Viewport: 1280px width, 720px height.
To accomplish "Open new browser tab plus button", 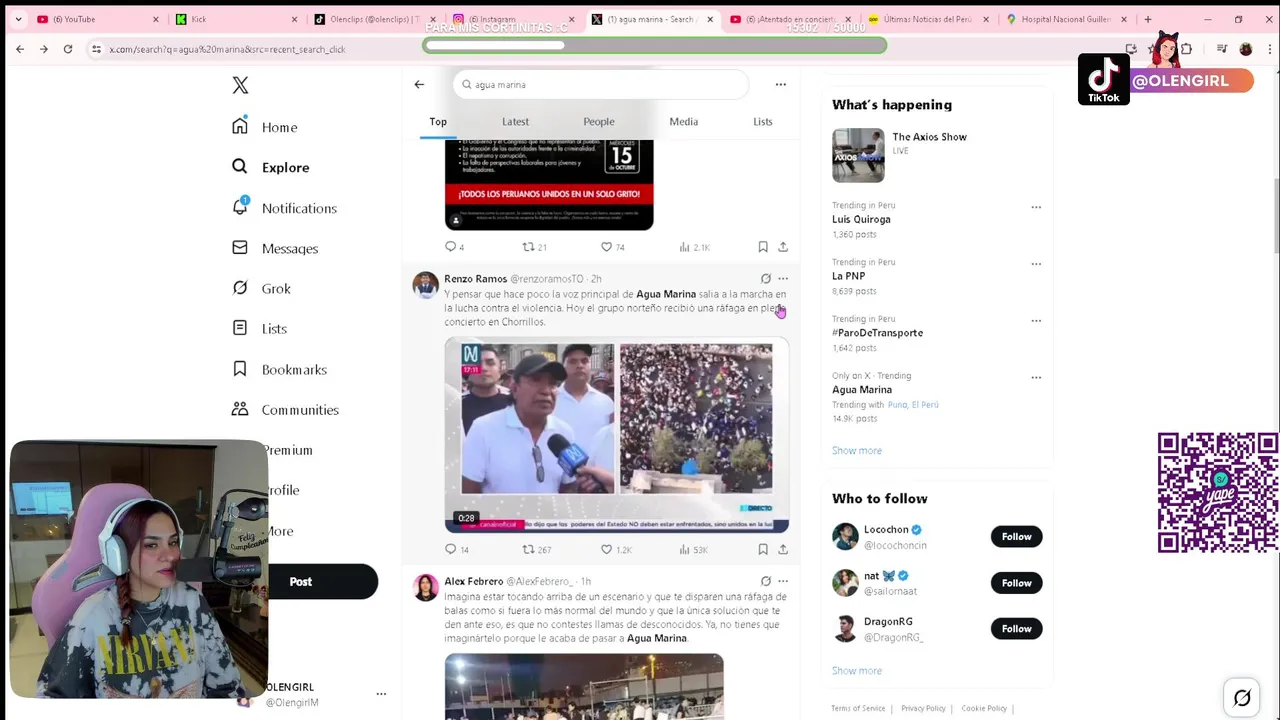I will (1147, 19).
